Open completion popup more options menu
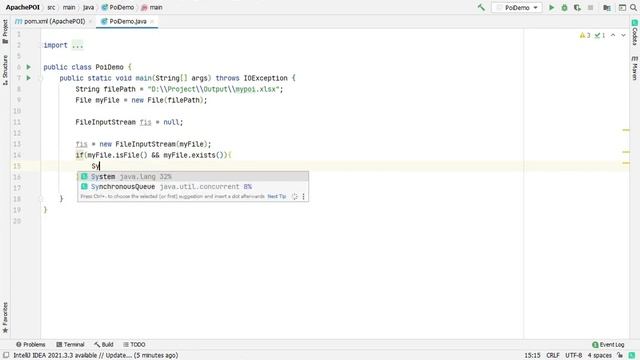Screen dimensions: 640x360 (303, 196)
